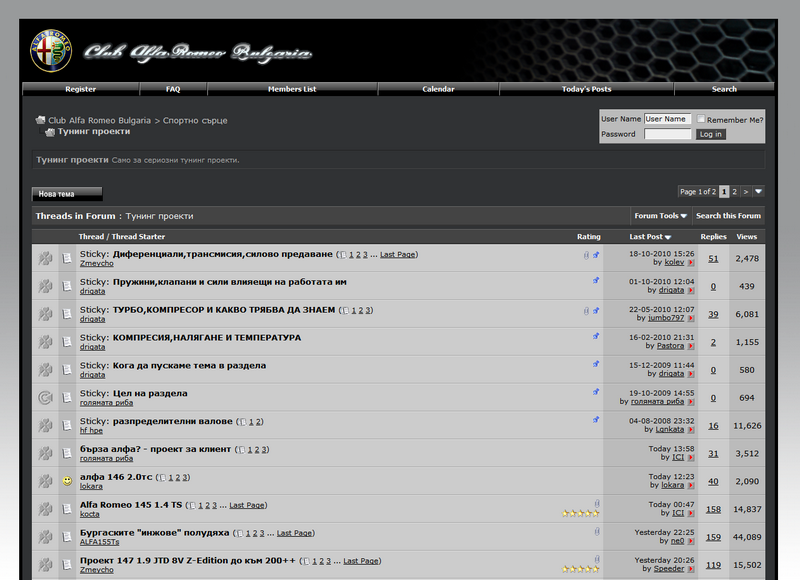Click thread status icon for разпределителни валове
This screenshot has height=580, width=800.
click(45, 425)
